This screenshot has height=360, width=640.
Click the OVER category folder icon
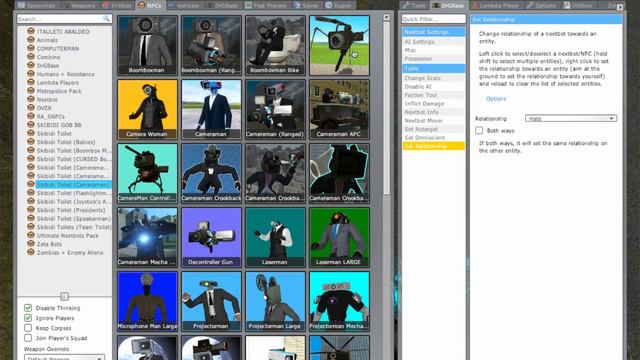31,108
